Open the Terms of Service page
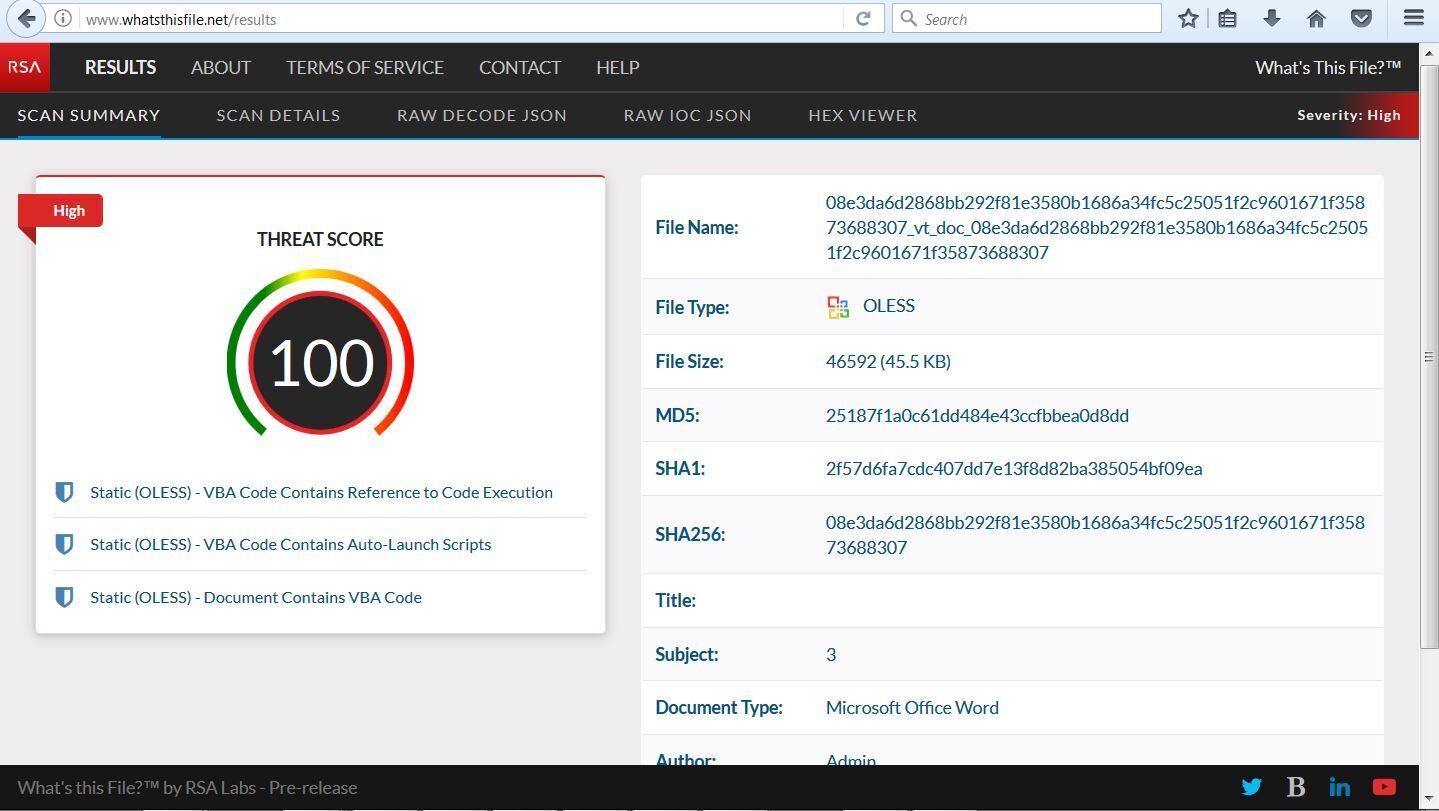Viewport: 1439px width, 811px height. tap(365, 67)
